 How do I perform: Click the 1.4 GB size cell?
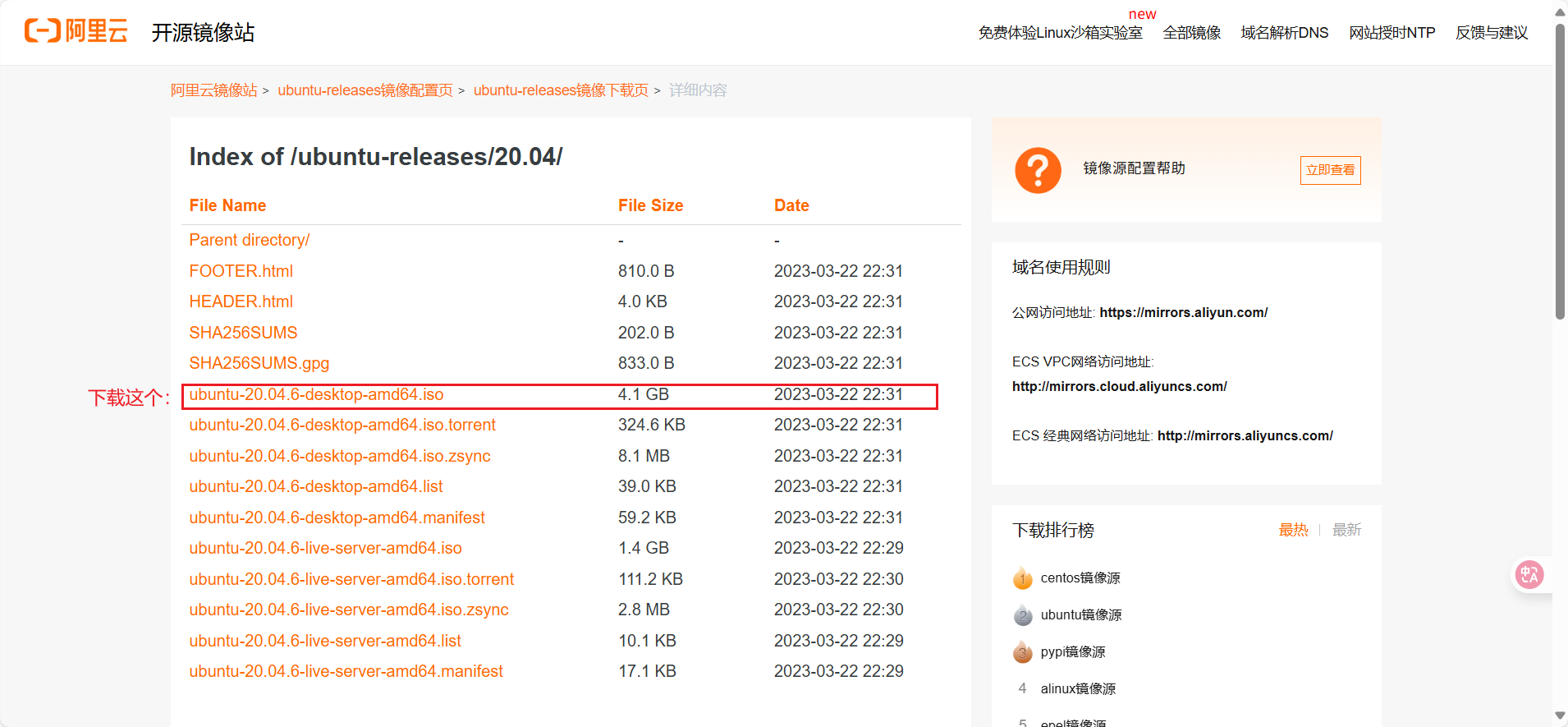643,548
